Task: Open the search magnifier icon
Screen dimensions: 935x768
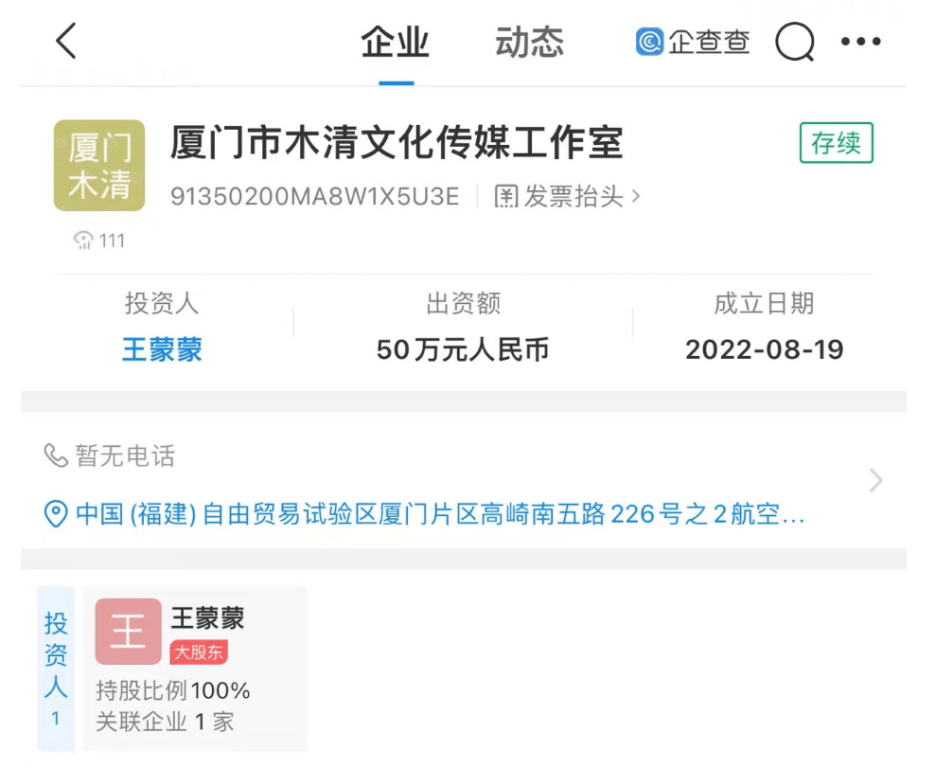Action: (x=795, y=42)
